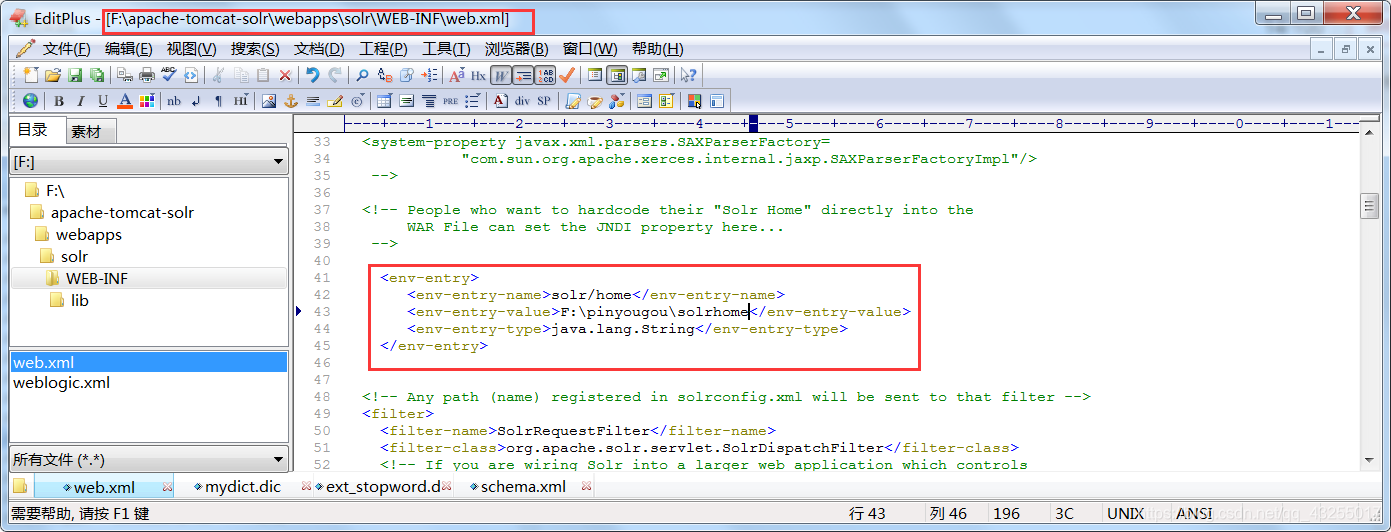Image resolution: width=1391 pixels, height=532 pixels.
Task: Click the context help arrow icon
Action: tap(688, 75)
